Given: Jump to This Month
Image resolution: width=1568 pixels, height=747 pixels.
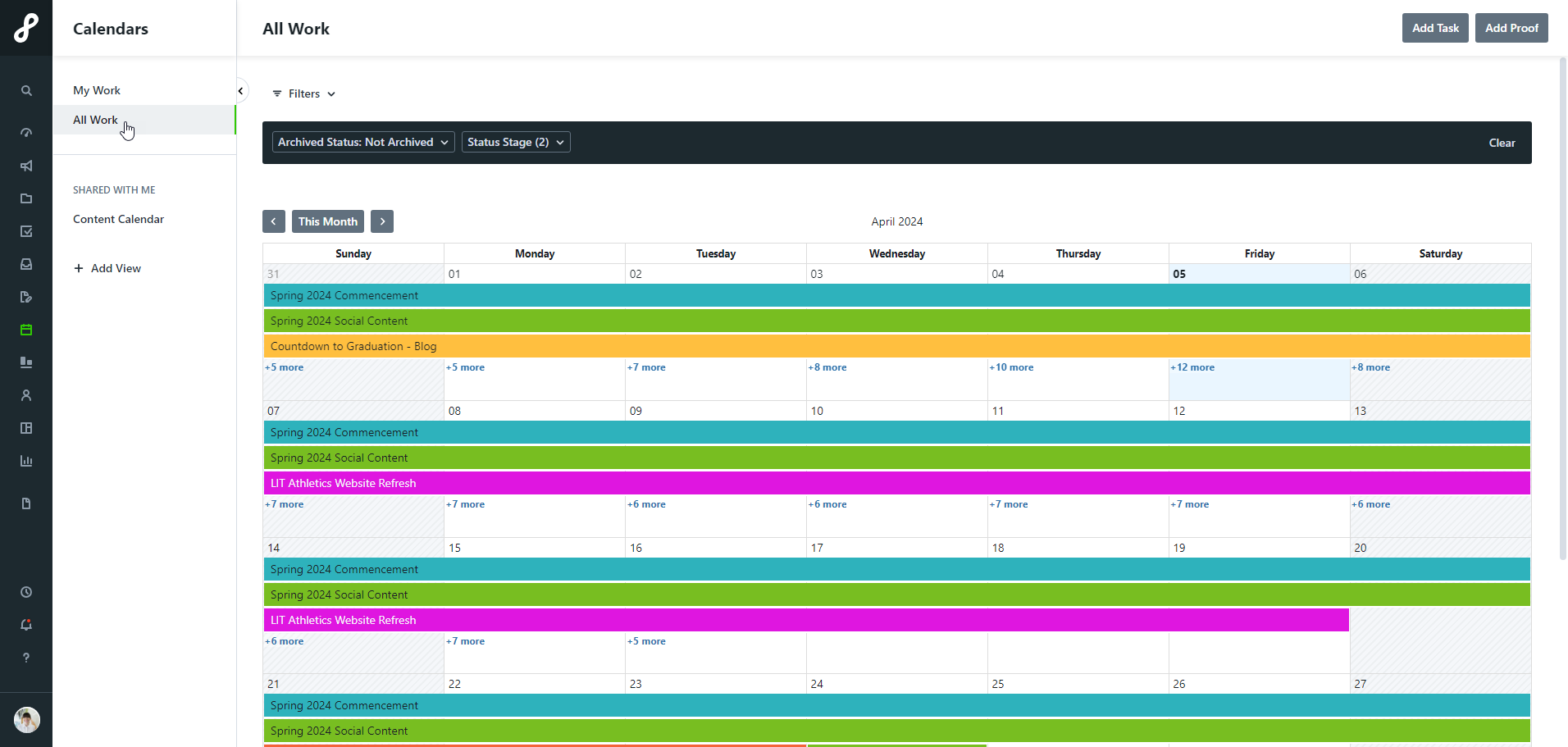Looking at the screenshot, I should (328, 221).
